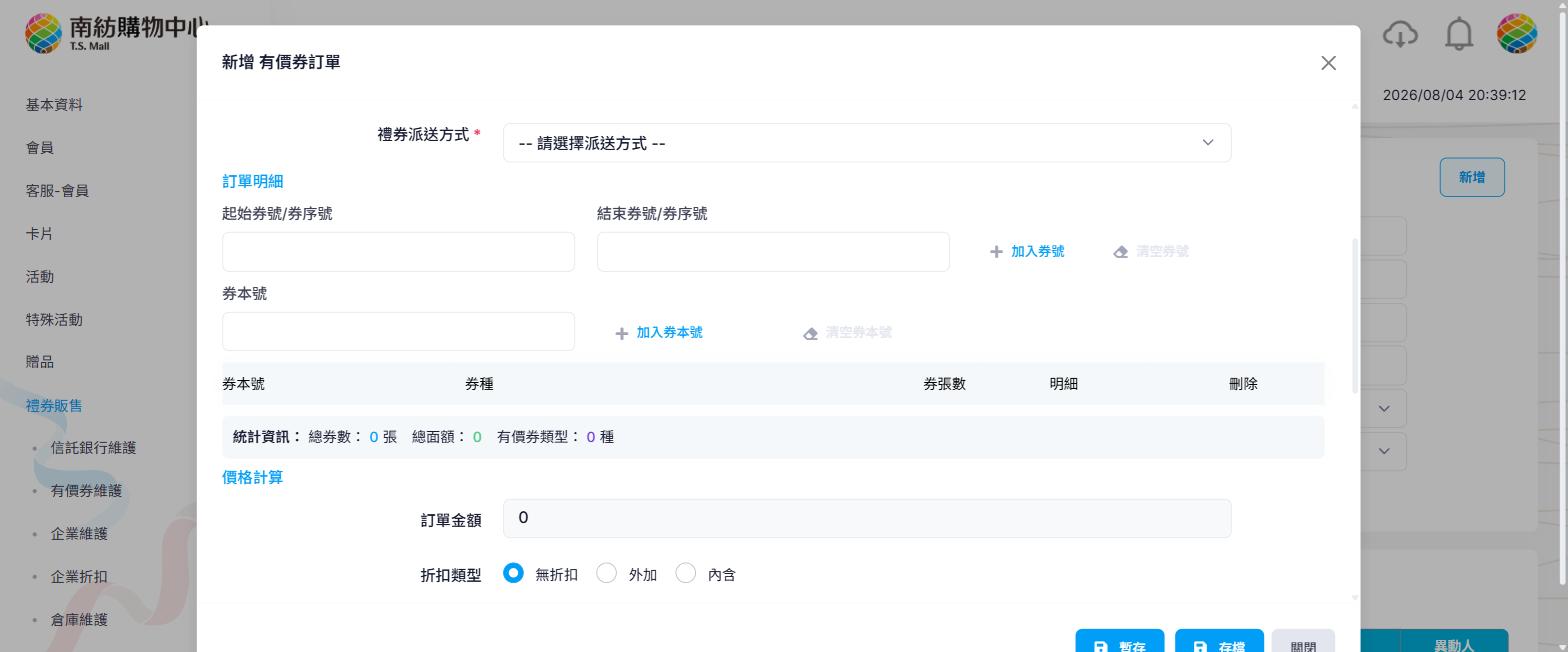Click the 南紡購物中心 logo
The height and width of the screenshot is (652, 1568).
tap(116, 33)
